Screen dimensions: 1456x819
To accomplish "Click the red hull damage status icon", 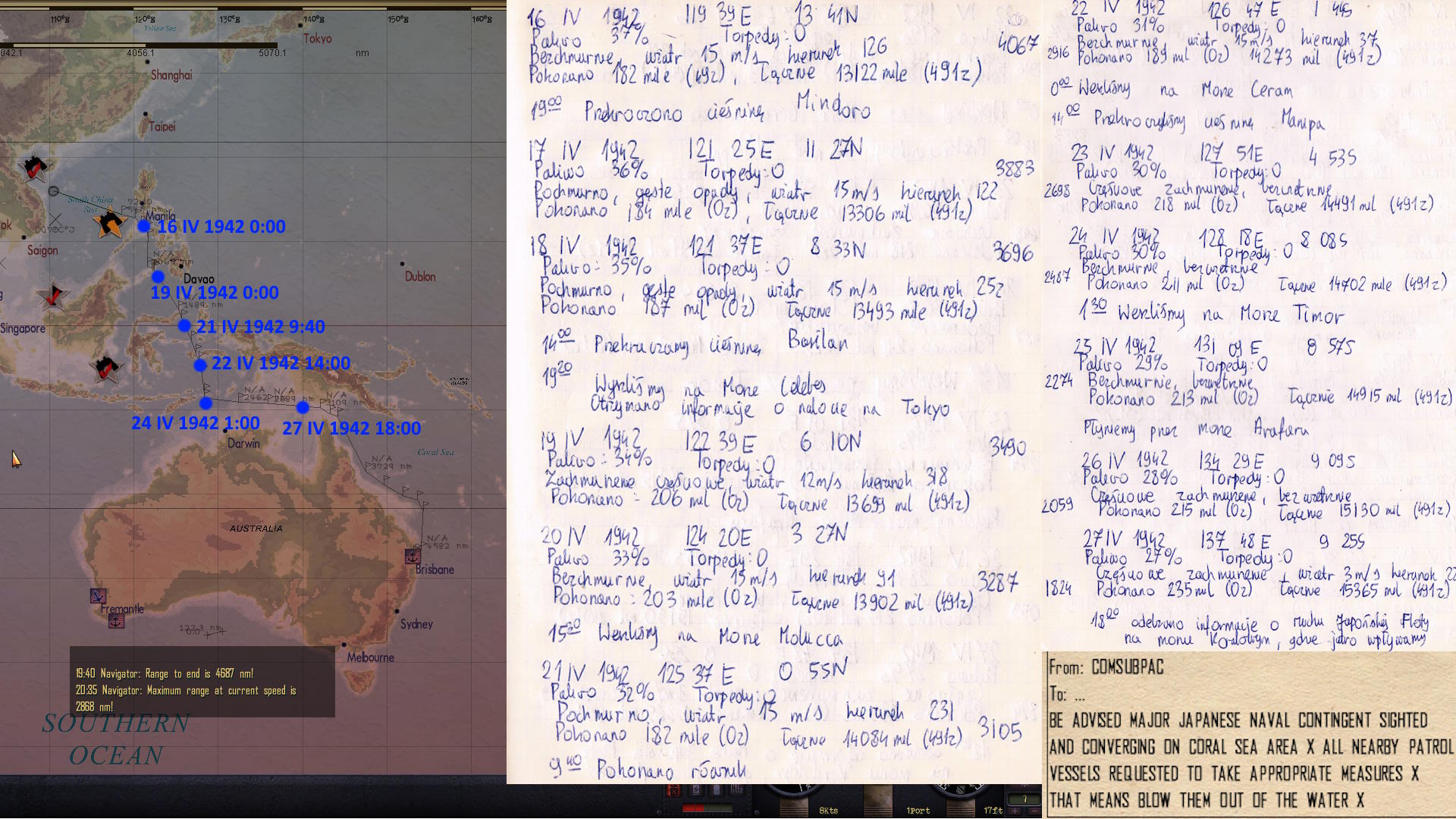I will 673,790.
